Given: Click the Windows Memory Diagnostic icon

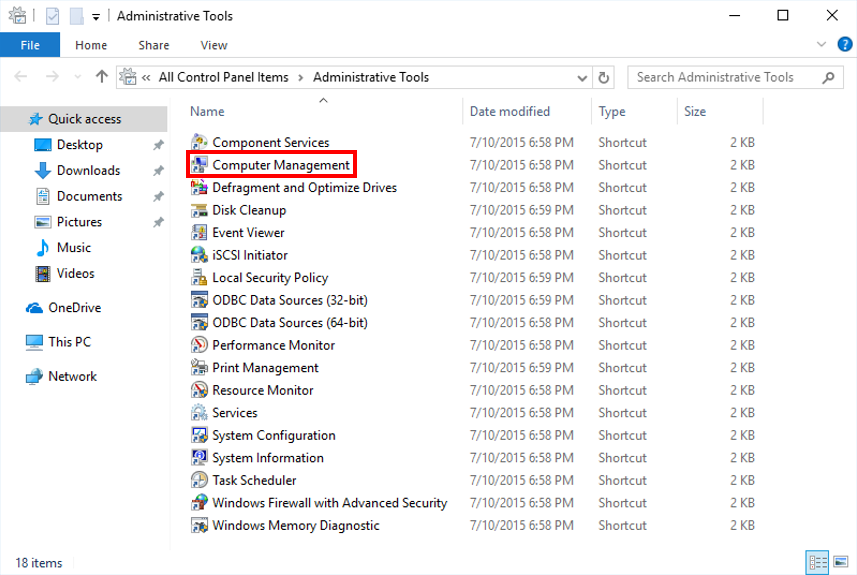Looking at the screenshot, I should pos(199,525).
